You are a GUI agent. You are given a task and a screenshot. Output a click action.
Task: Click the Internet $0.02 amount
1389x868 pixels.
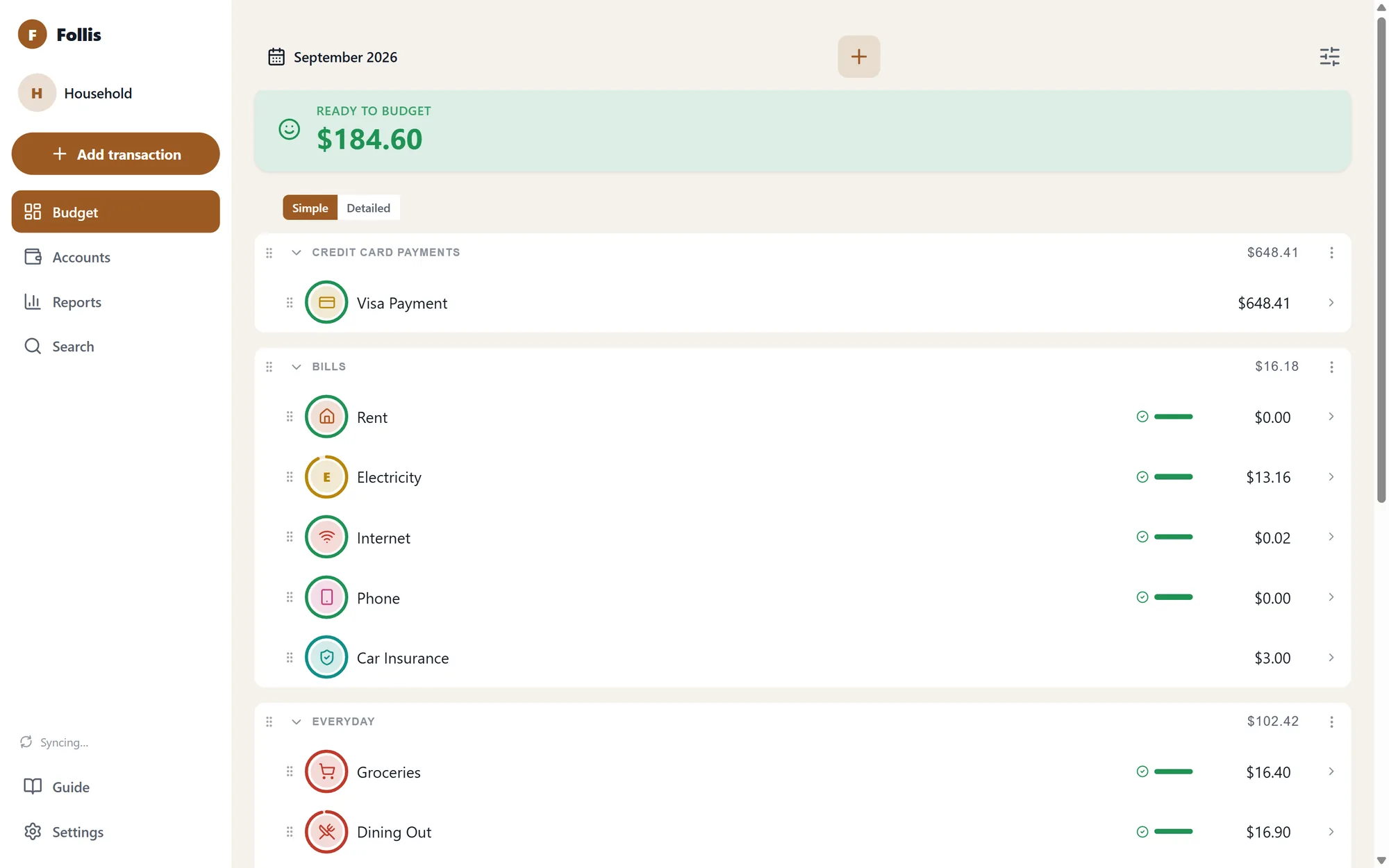1272,538
